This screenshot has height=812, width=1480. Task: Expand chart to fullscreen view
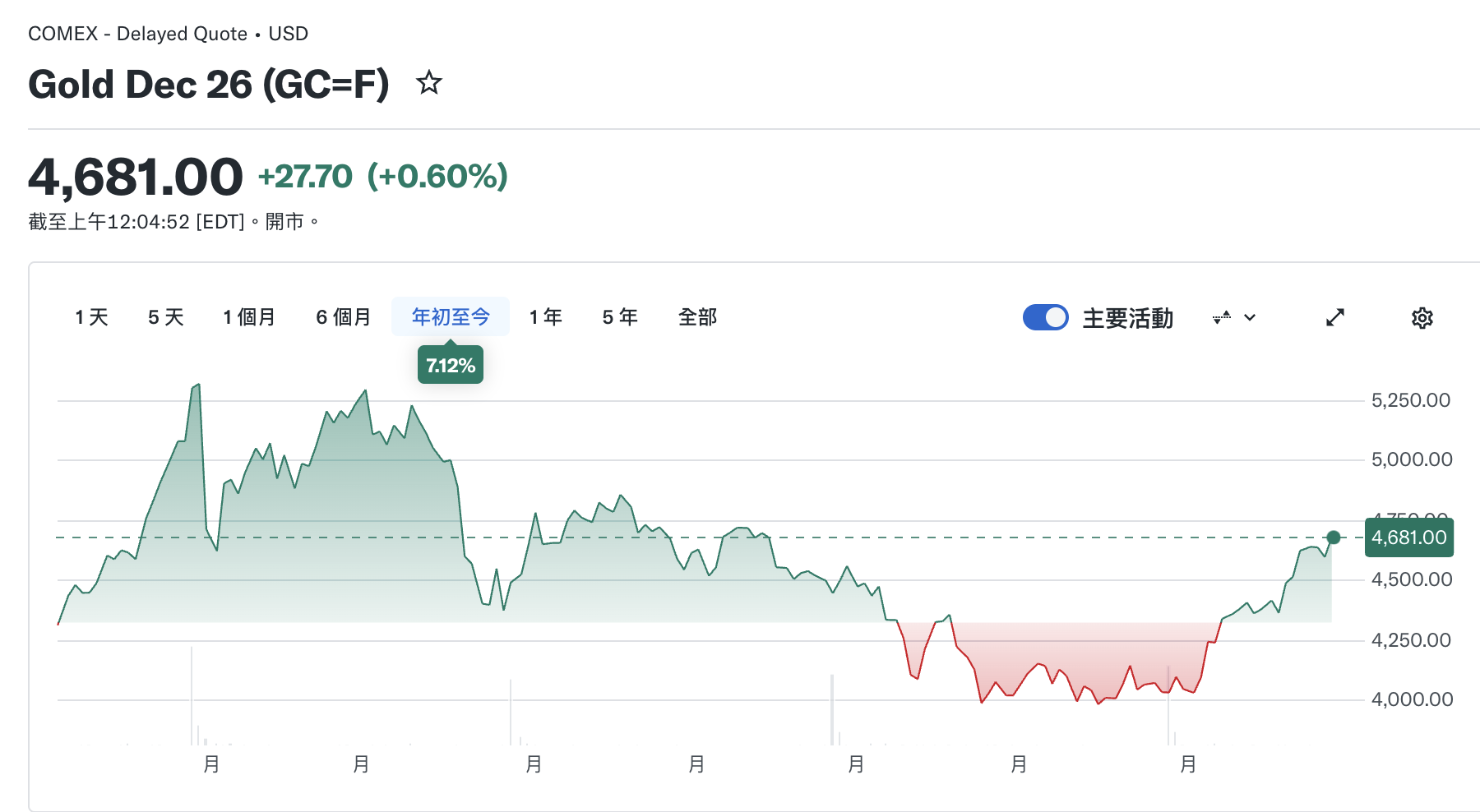coord(1335,317)
